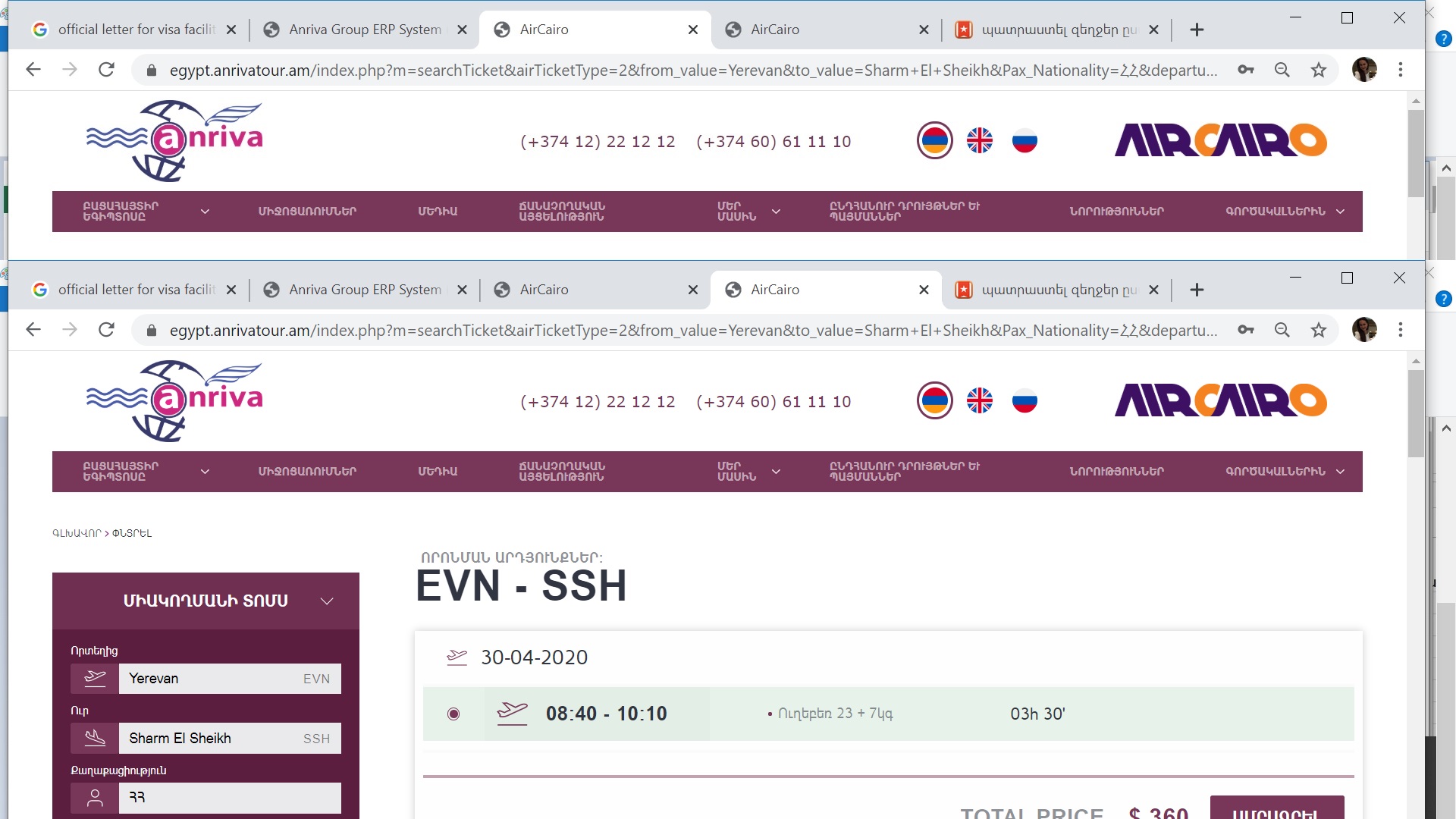The height and width of the screenshot is (819, 1456).
Task: Click Yerevan origin input field
Action: click(x=230, y=679)
